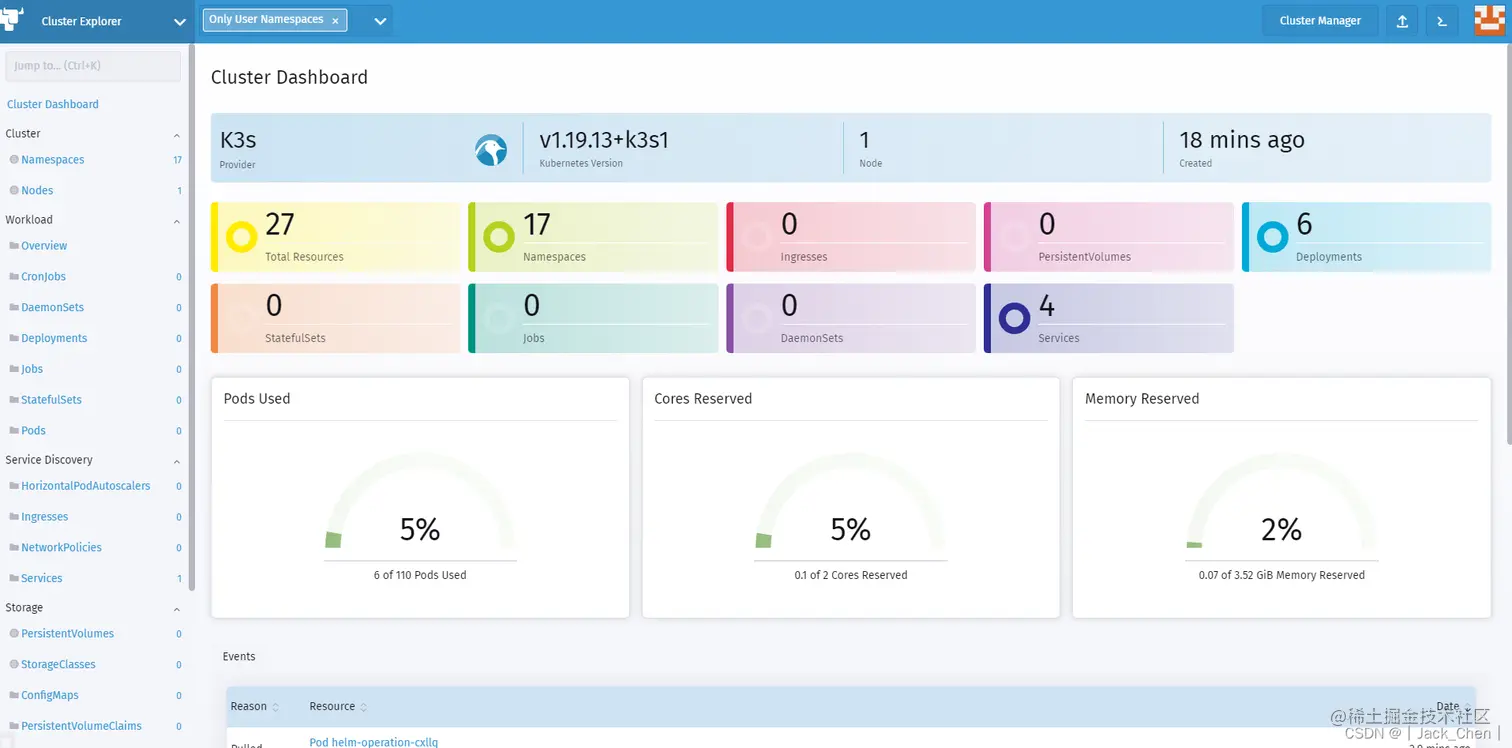Click the import YAML upload icon
The height and width of the screenshot is (748, 1512).
point(1402,21)
